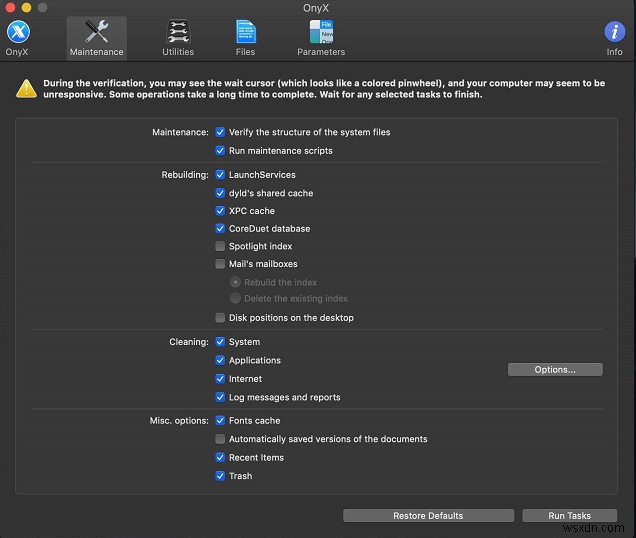This screenshot has height=538, width=636.
Task: Close the OnyX window
Action: [10, 7]
